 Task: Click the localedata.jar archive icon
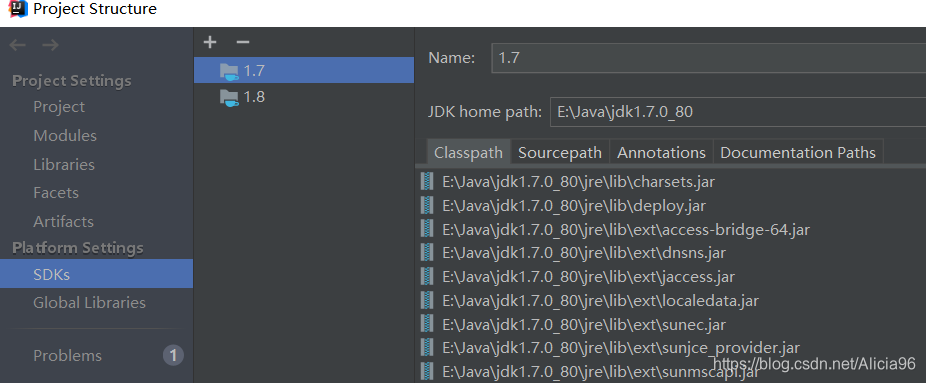426,300
